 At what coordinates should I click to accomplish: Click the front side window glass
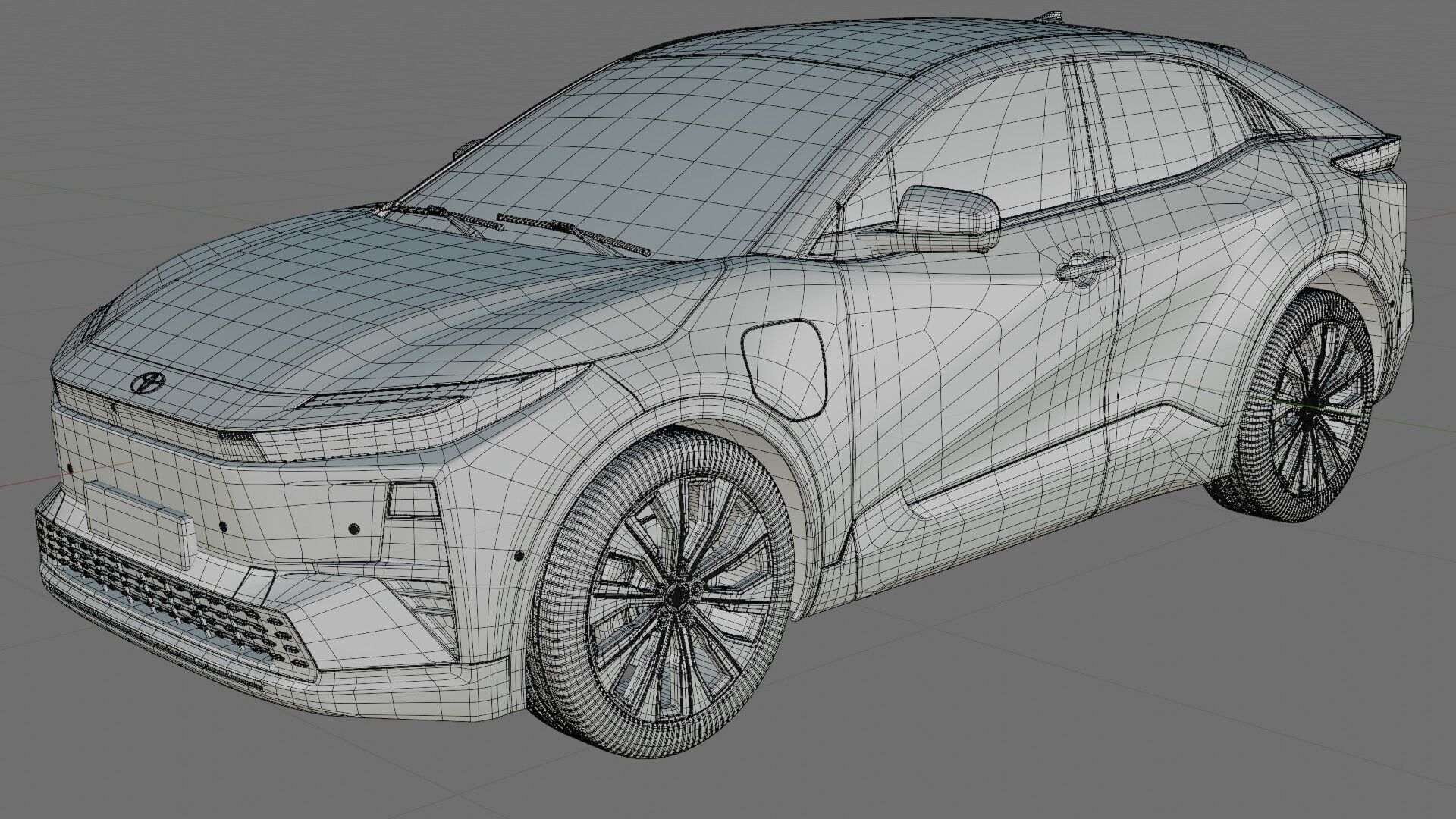coord(978,144)
